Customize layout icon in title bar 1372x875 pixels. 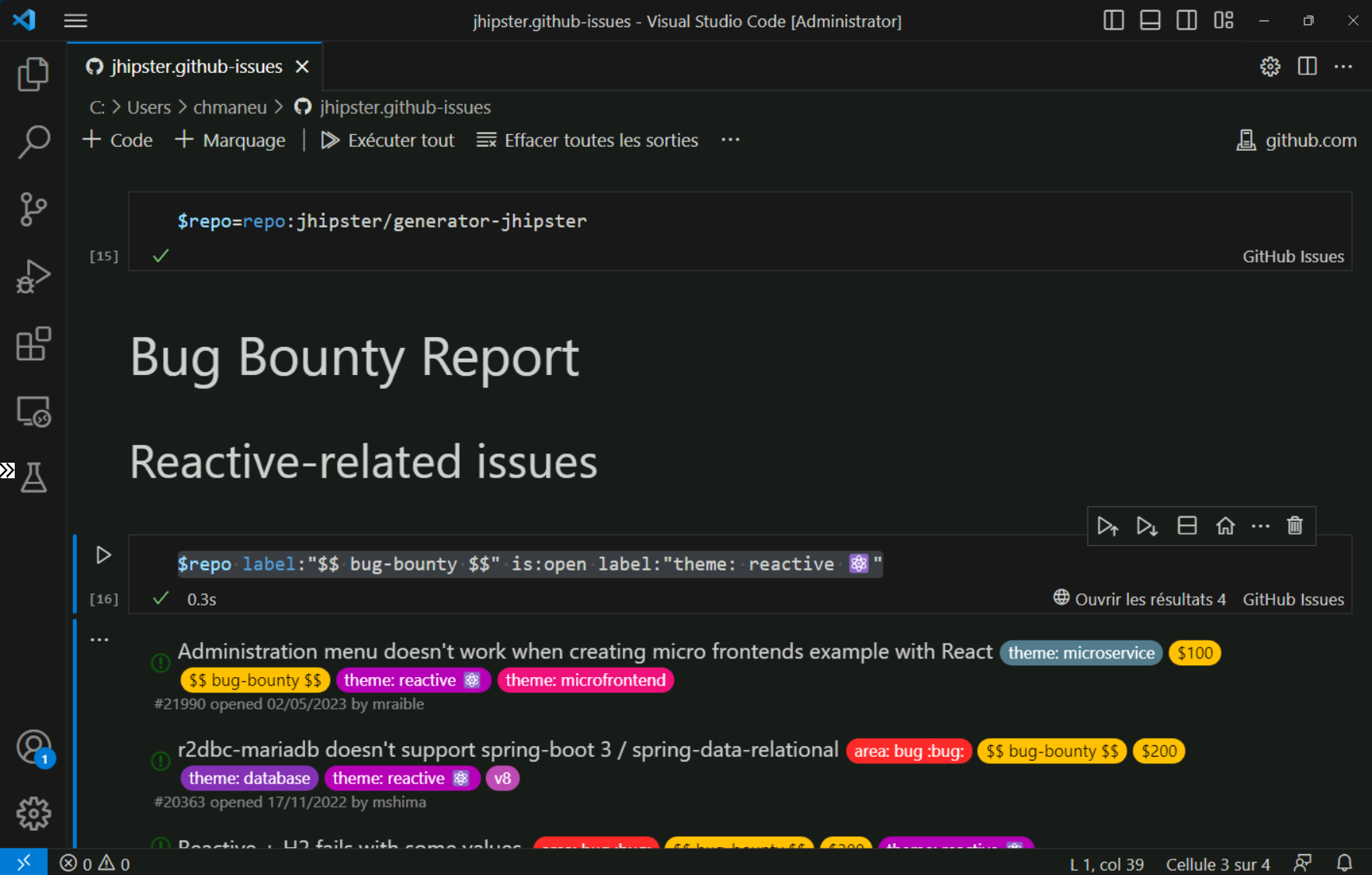tap(1224, 21)
